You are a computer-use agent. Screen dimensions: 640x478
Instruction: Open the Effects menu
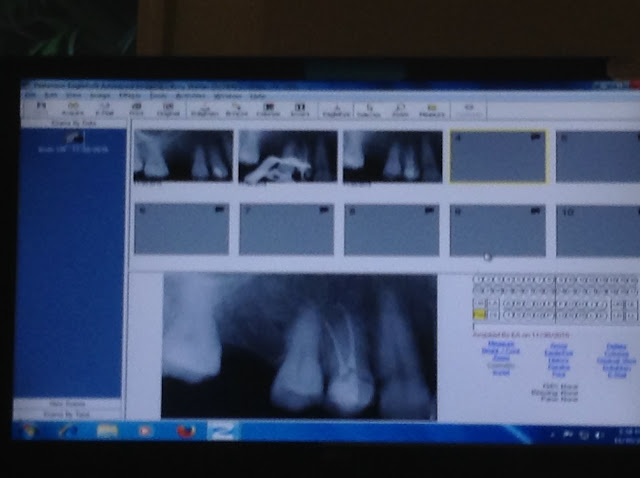130,96
